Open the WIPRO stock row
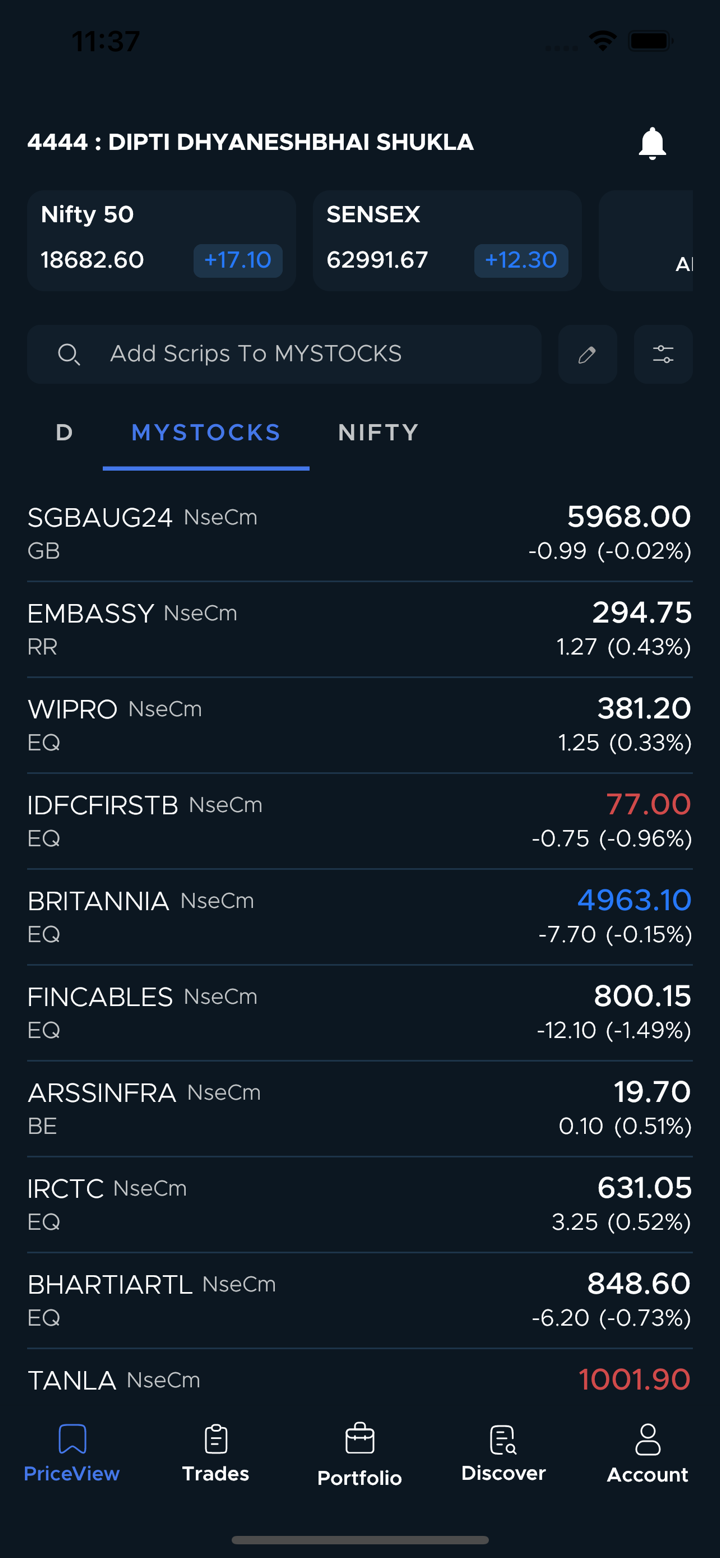 (359, 725)
